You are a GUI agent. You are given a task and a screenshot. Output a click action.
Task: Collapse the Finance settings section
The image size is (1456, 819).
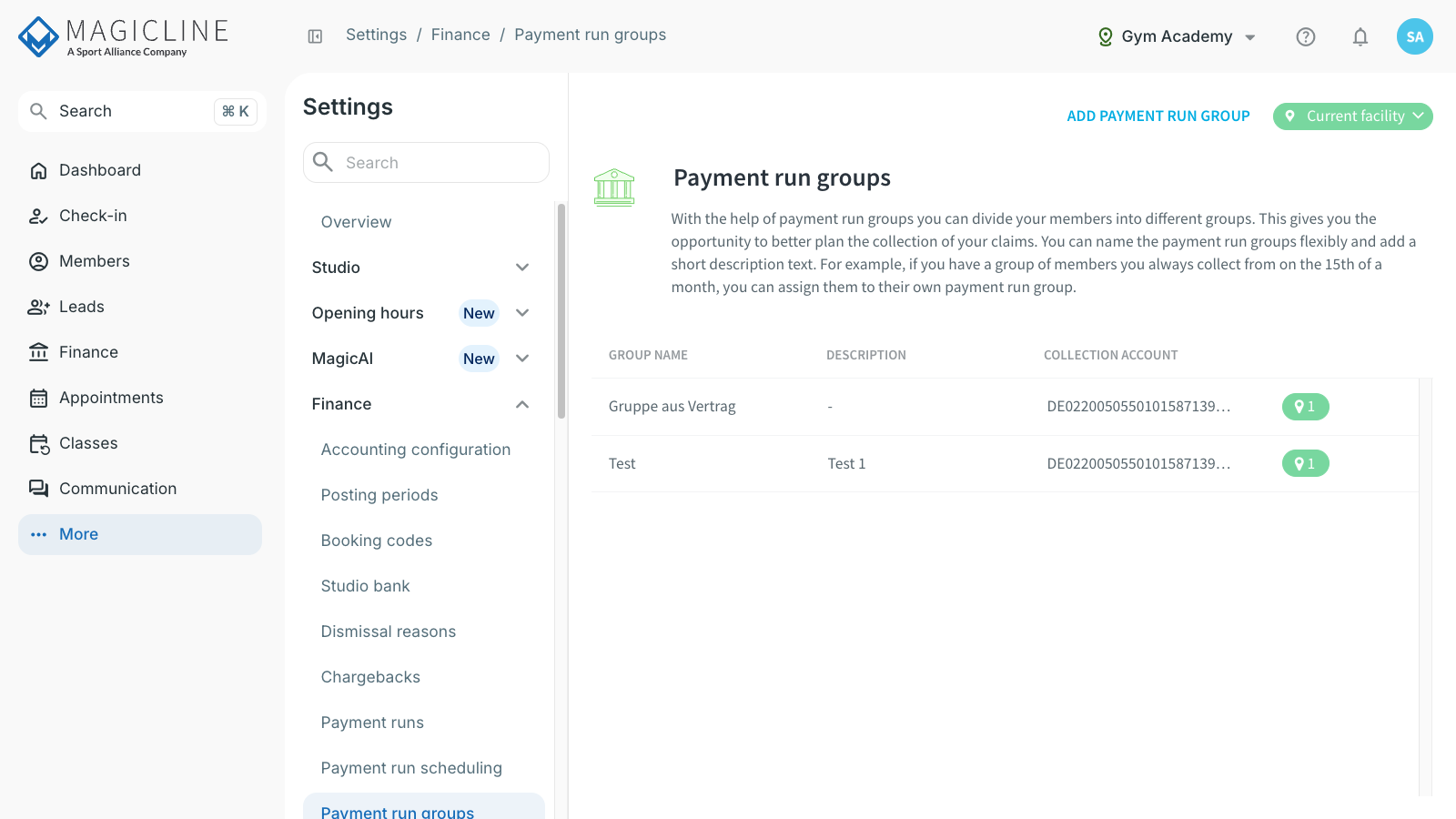coord(420,404)
